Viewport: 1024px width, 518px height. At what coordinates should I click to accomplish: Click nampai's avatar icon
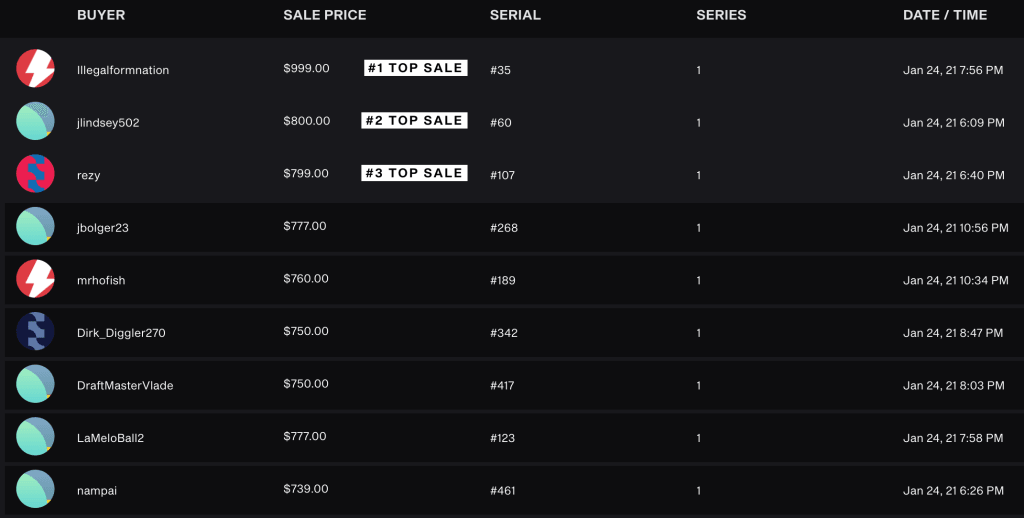(35, 489)
